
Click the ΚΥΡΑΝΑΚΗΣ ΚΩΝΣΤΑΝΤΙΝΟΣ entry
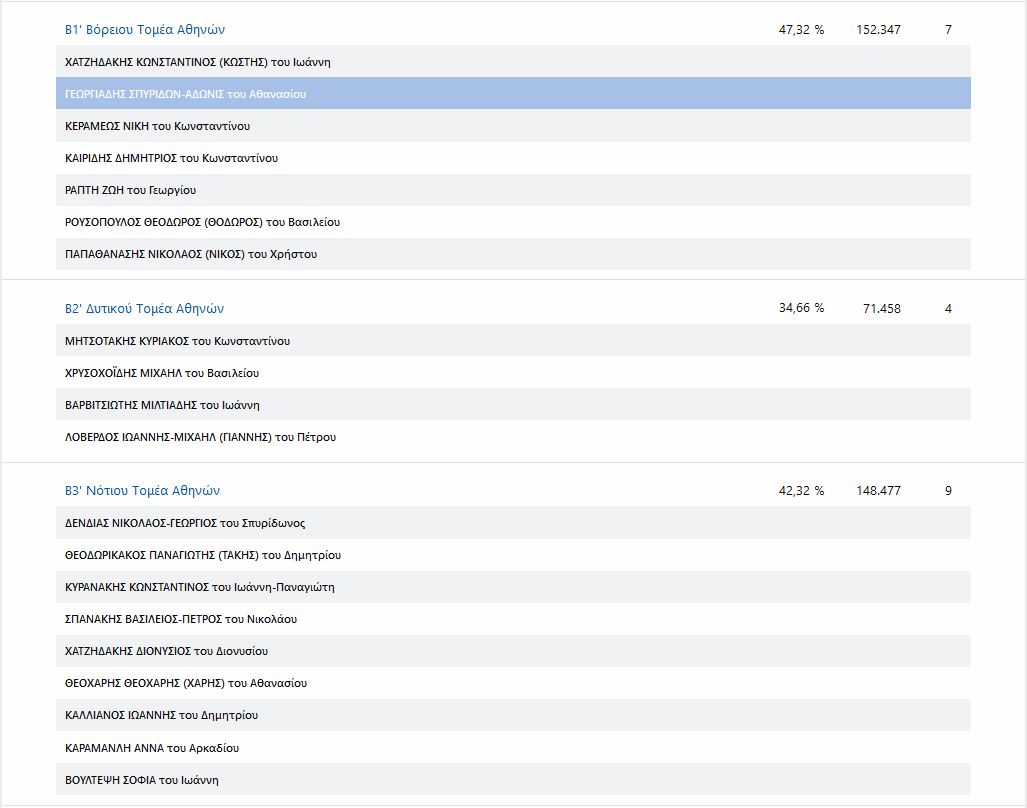(199, 587)
